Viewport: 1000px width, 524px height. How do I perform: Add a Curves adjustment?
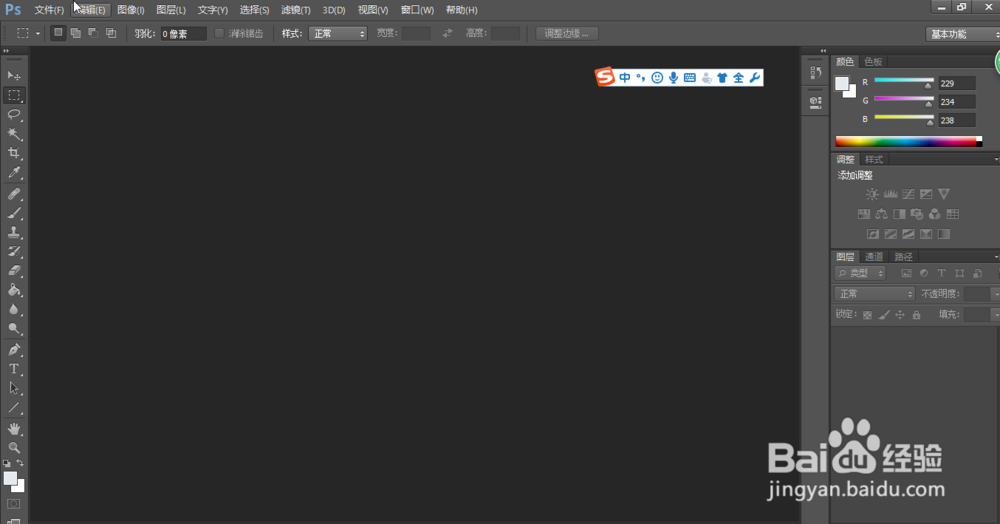pos(908,194)
